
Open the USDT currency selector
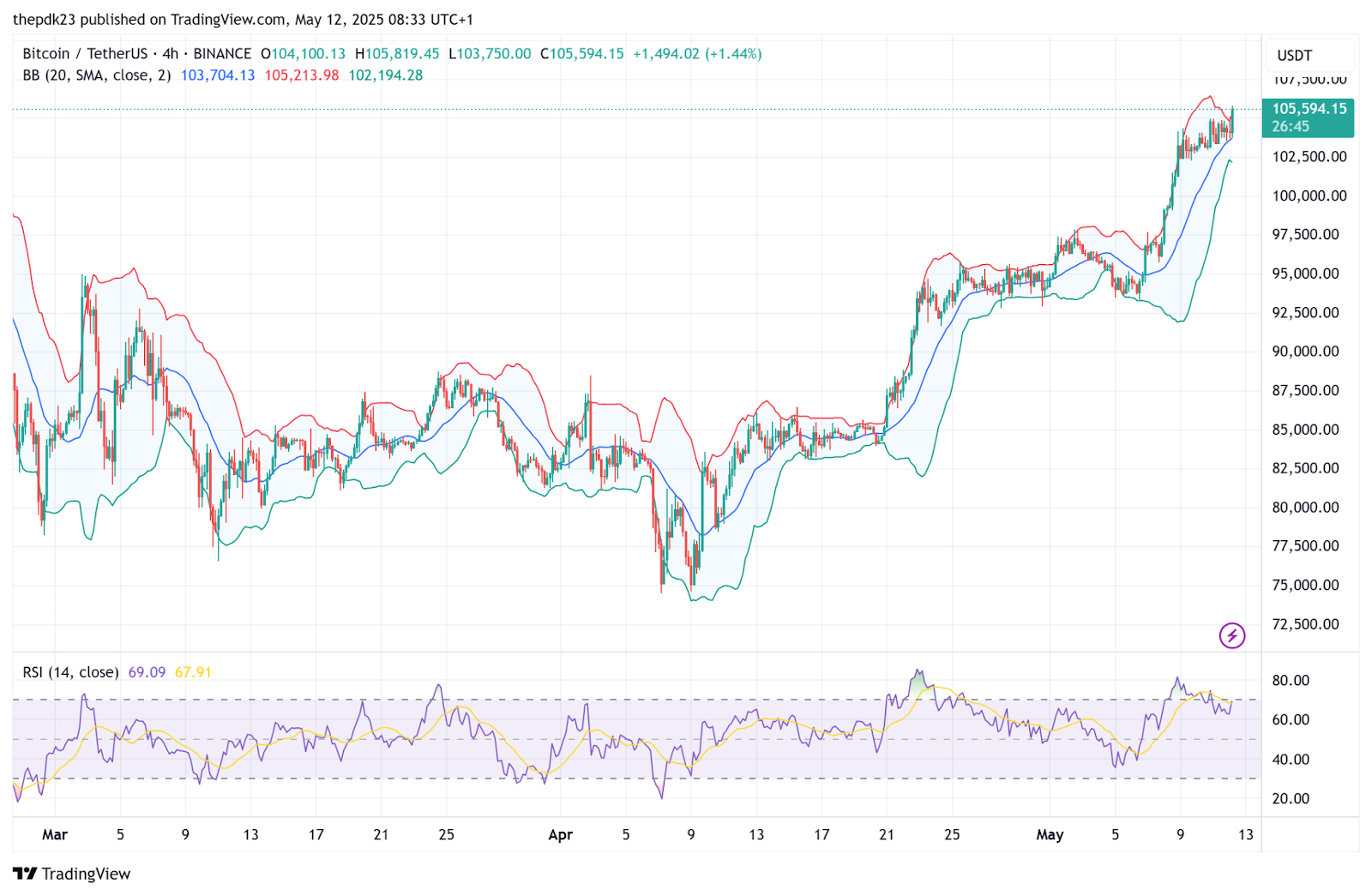coord(1294,56)
